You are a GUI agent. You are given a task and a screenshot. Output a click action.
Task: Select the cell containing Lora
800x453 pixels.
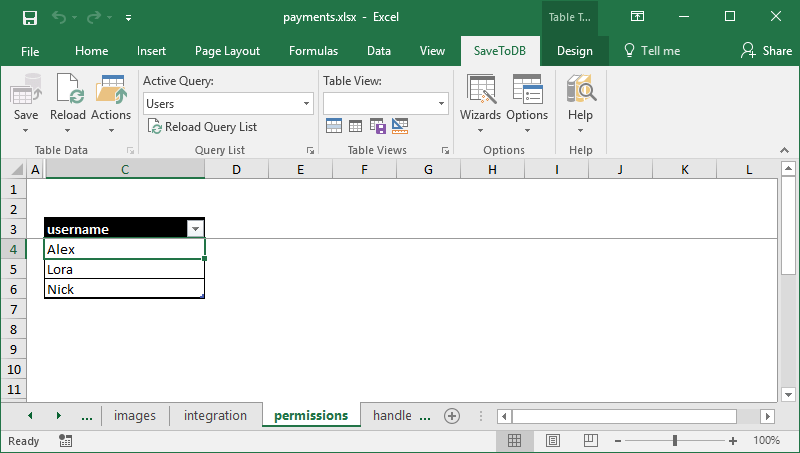(x=124, y=269)
